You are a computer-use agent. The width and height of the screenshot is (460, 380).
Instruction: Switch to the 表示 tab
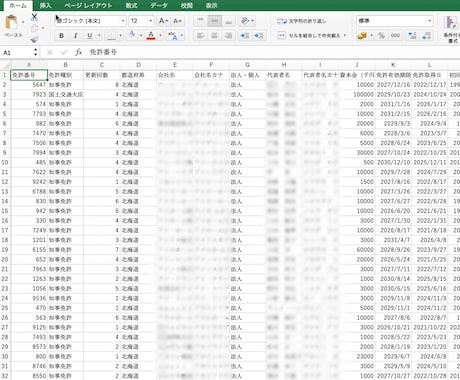(211, 5)
